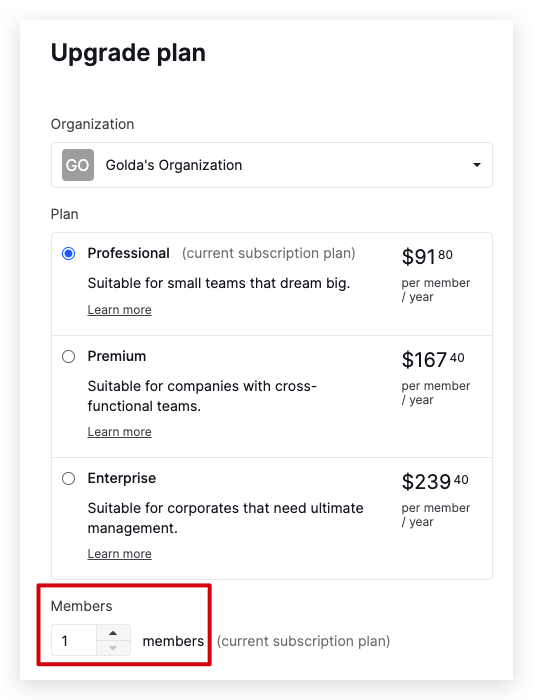
Task: Decrease members count with down arrow
Action: tap(113, 648)
